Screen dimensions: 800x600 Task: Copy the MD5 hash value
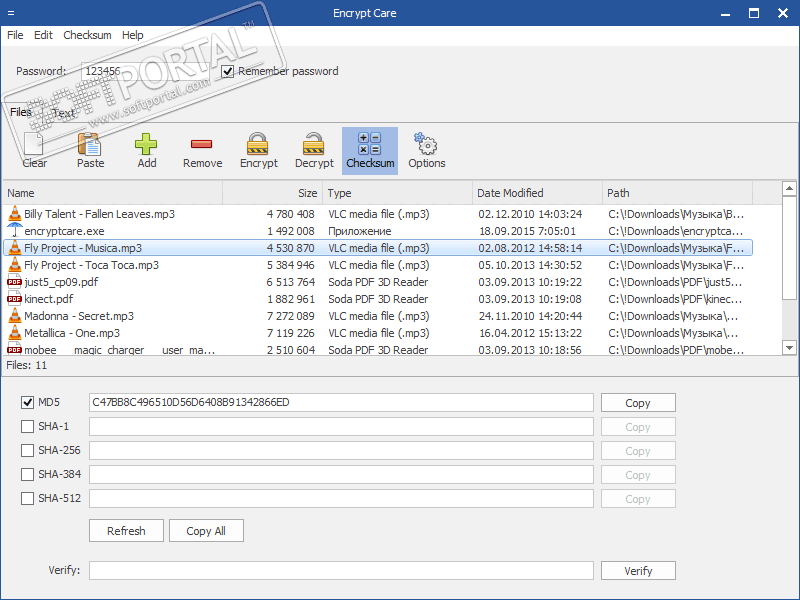(x=638, y=403)
